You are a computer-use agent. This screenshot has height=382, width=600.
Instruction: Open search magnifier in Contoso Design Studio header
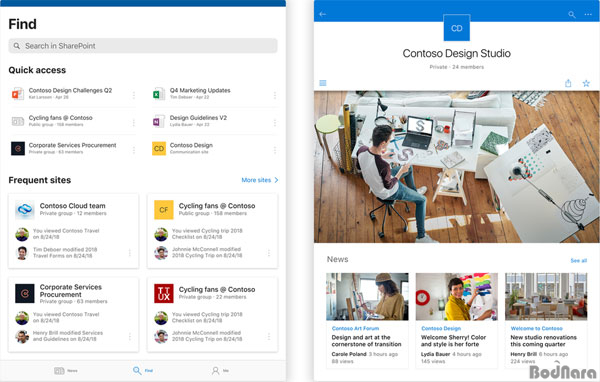point(572,15)
